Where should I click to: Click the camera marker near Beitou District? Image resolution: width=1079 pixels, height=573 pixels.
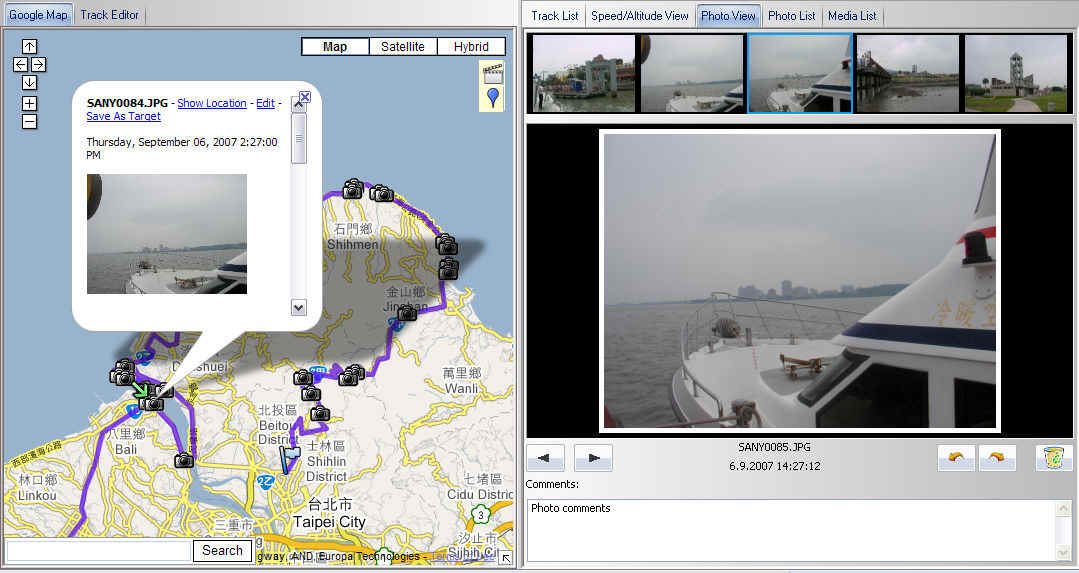click(320, 413)
